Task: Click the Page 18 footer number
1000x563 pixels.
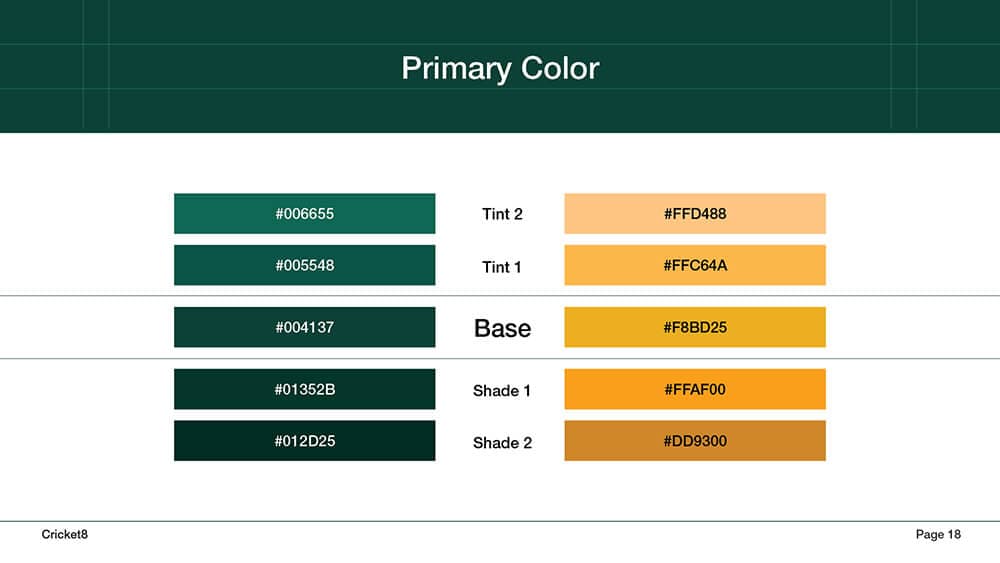Action: point(938,534)
